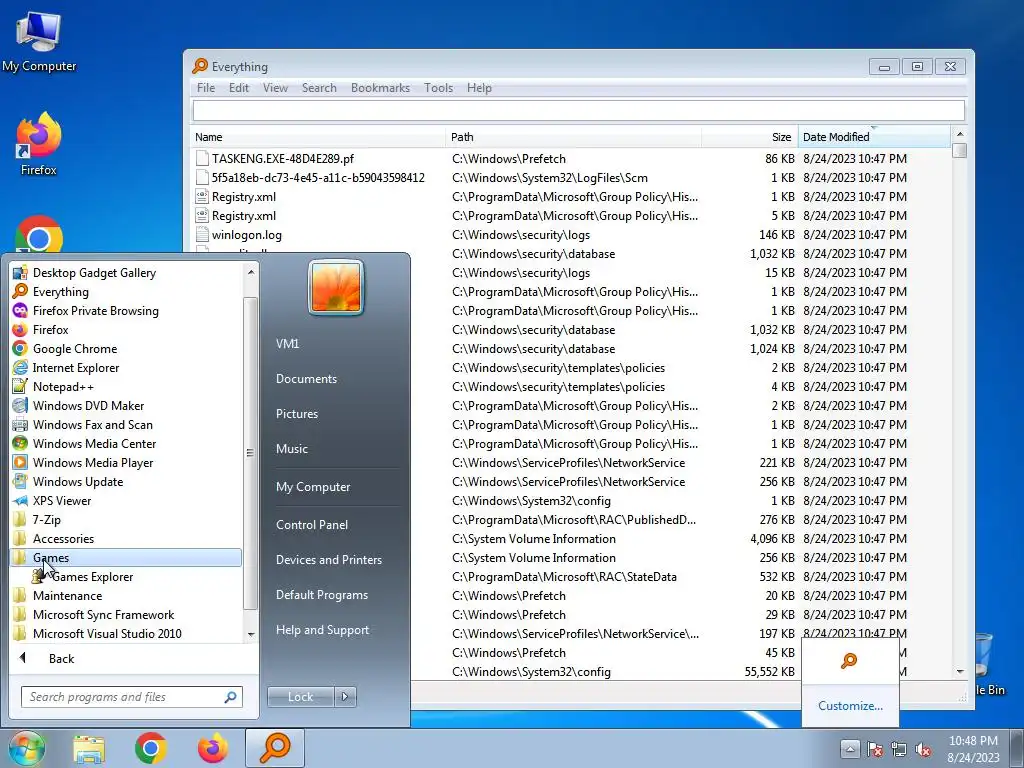
Task: Click the user account picture
Action: [336, 287]
